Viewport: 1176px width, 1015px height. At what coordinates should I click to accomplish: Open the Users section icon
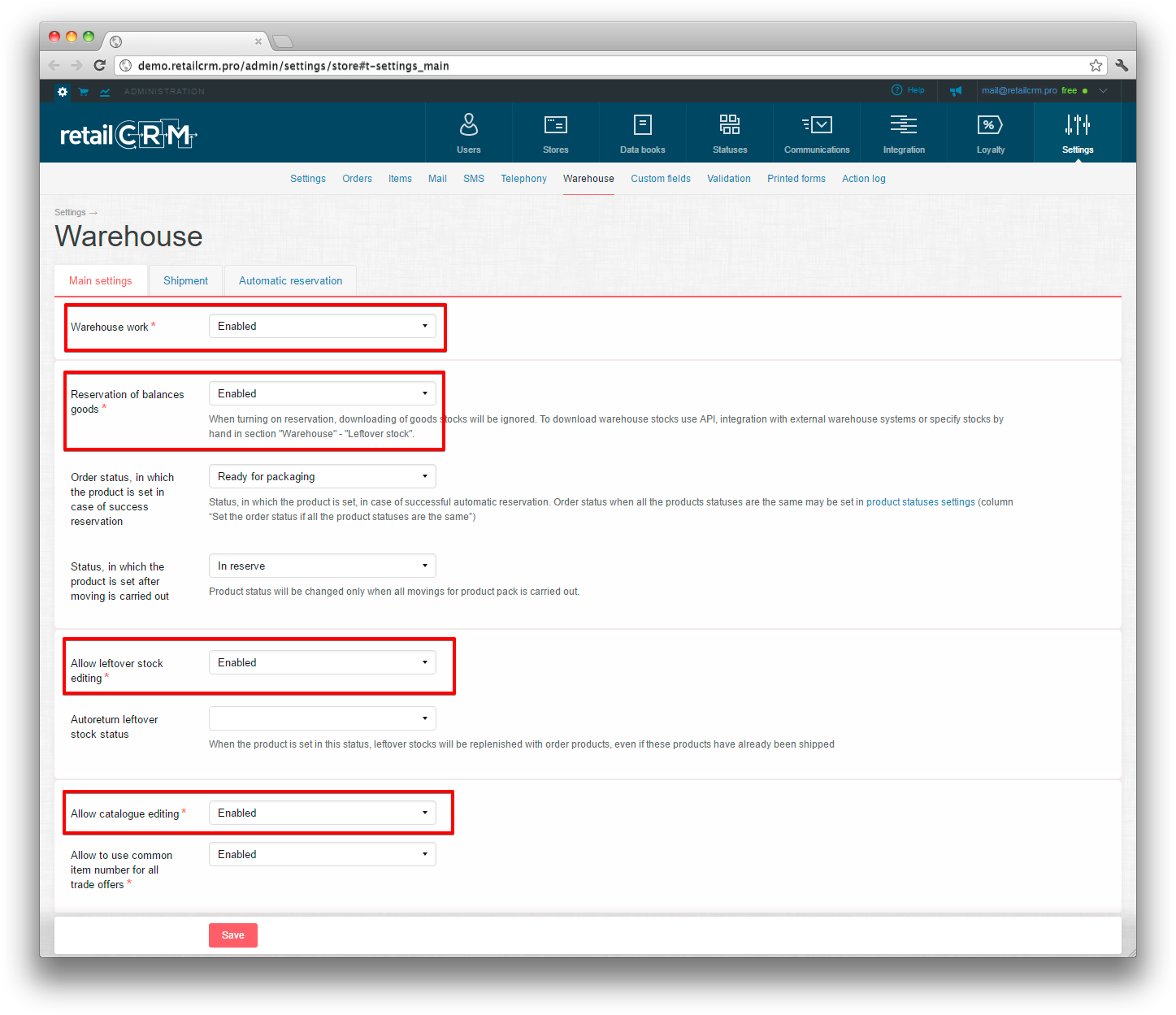coord(469,124)
